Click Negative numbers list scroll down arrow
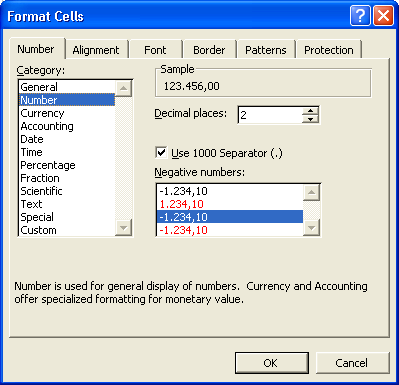The image size is (399, 385). (x=311, y=228)
